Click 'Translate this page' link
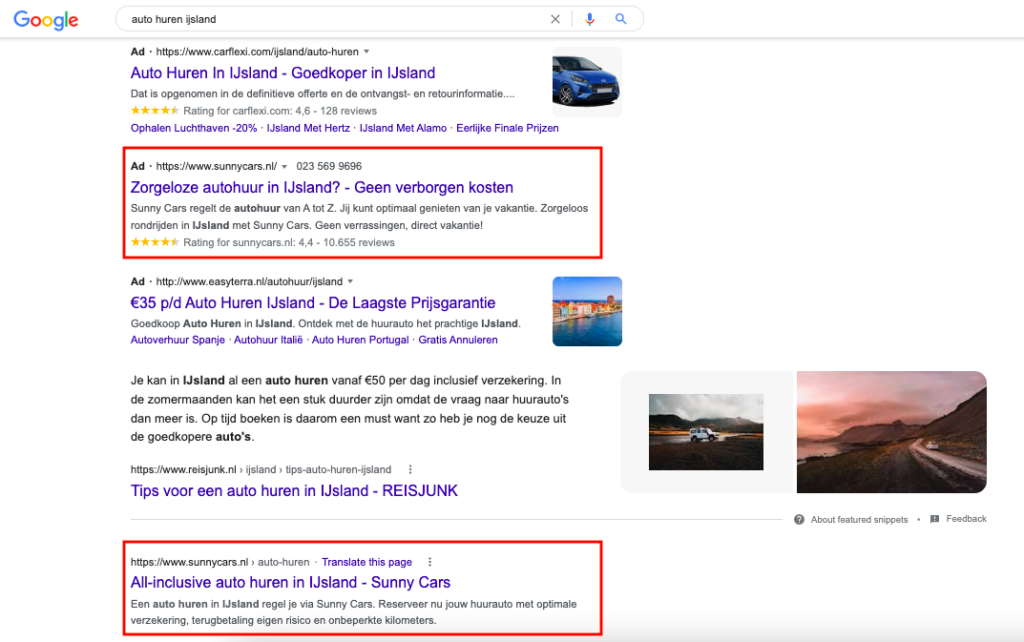The height and width of the screenshot is (642, 1024). click(x=367, y=562)
